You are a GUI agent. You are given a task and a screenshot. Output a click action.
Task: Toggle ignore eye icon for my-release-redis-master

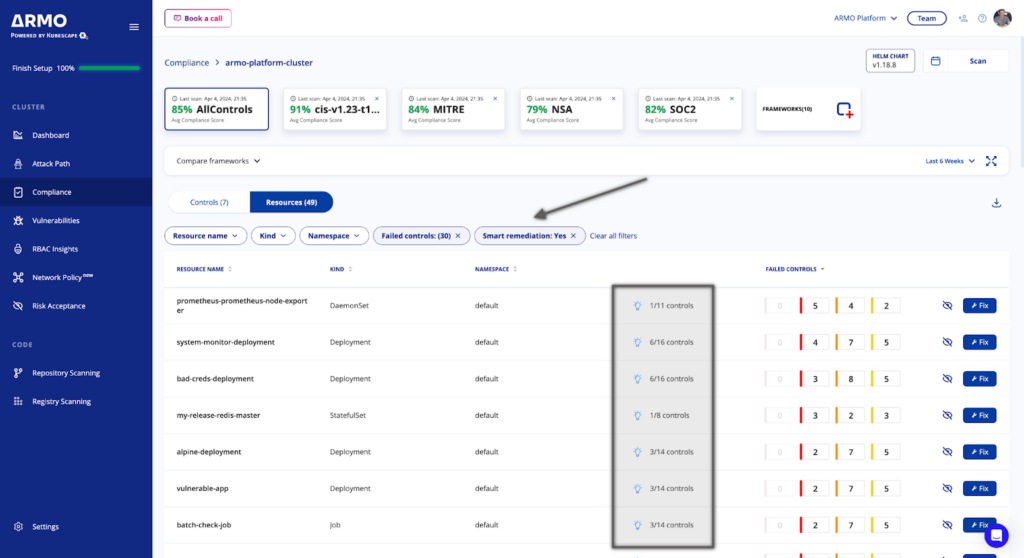(x=947, y=415)
